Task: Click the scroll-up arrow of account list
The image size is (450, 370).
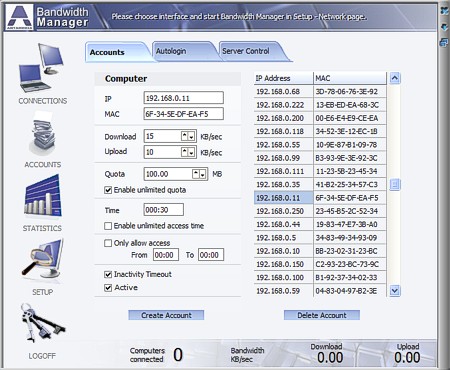Action: coord(395,78)
